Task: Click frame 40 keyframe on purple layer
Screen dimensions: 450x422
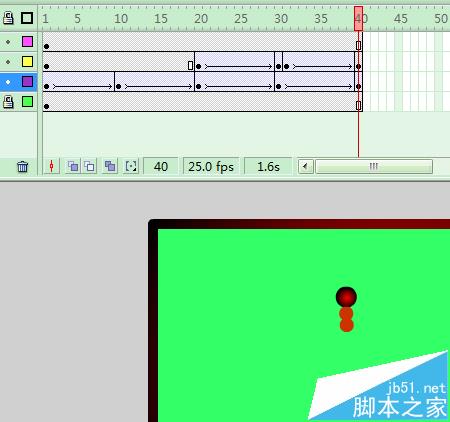Action: click(x=358, y=86)
